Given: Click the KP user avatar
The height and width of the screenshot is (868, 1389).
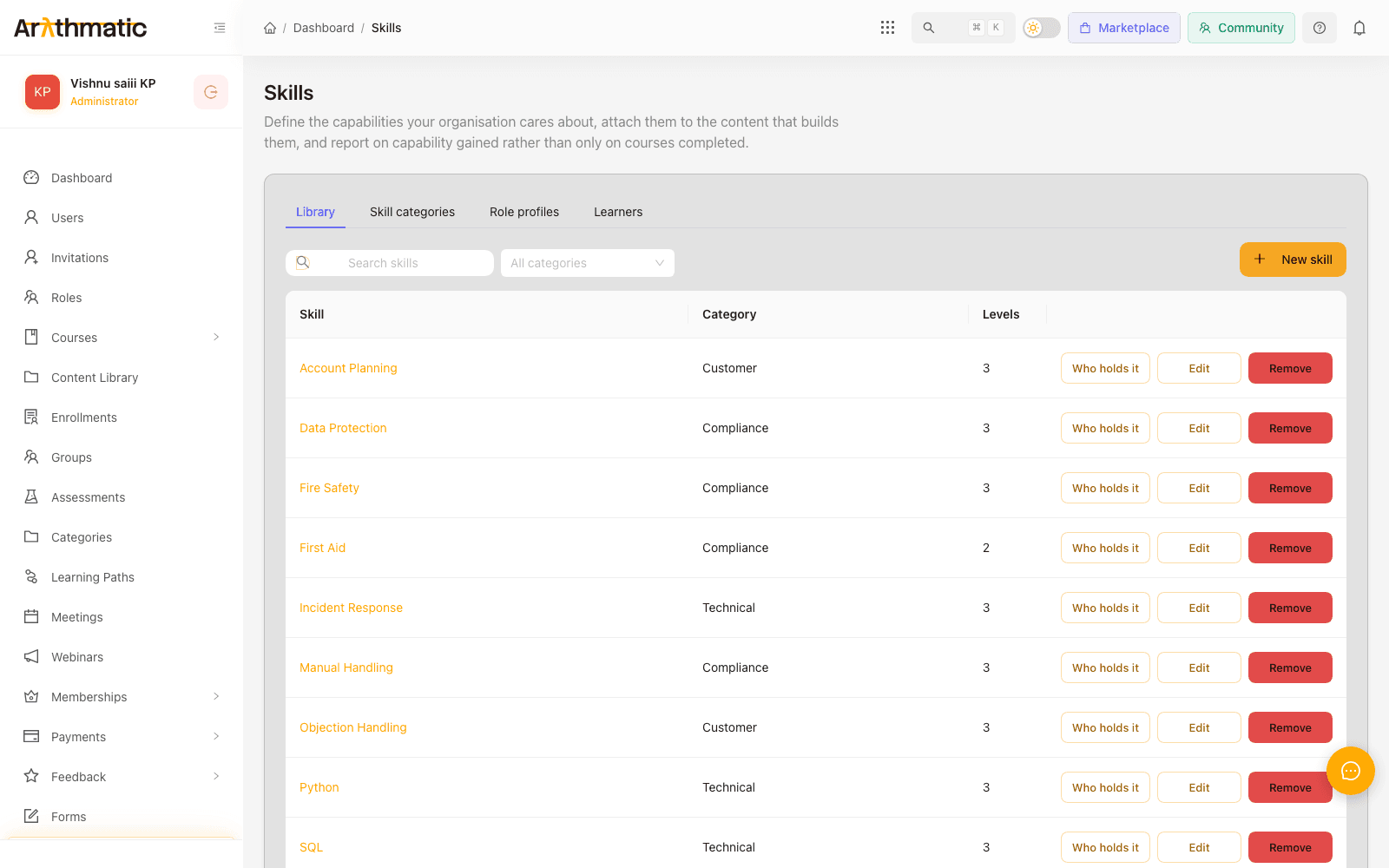Looking at the screenshot, I should pyautogui.click(x=43, y=92).
